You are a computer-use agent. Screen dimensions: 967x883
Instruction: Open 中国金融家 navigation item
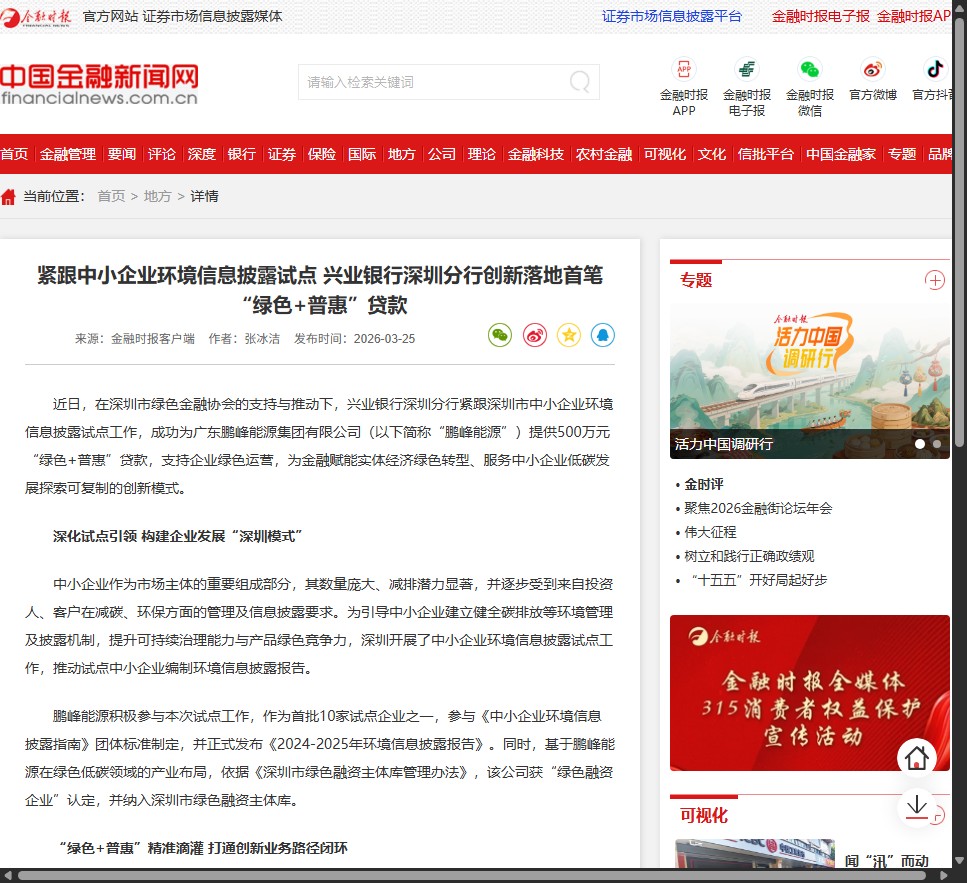841,154
